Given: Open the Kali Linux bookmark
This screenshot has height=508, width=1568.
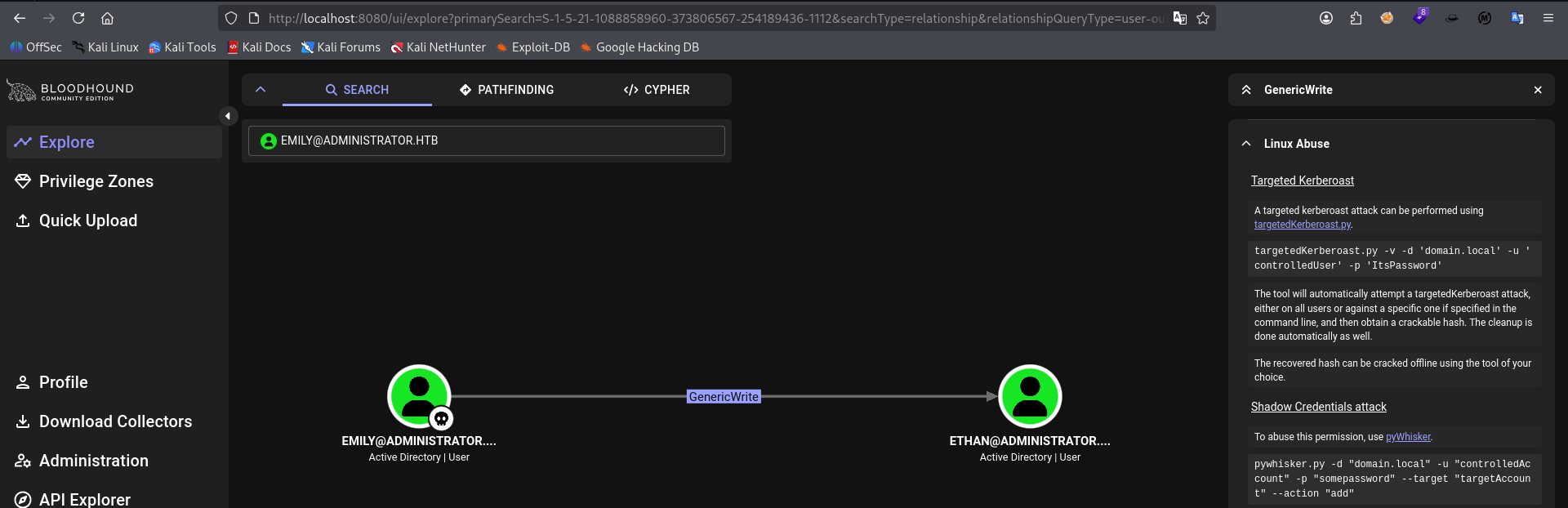Looking at the screenshot, I should (x=105, y=47).
